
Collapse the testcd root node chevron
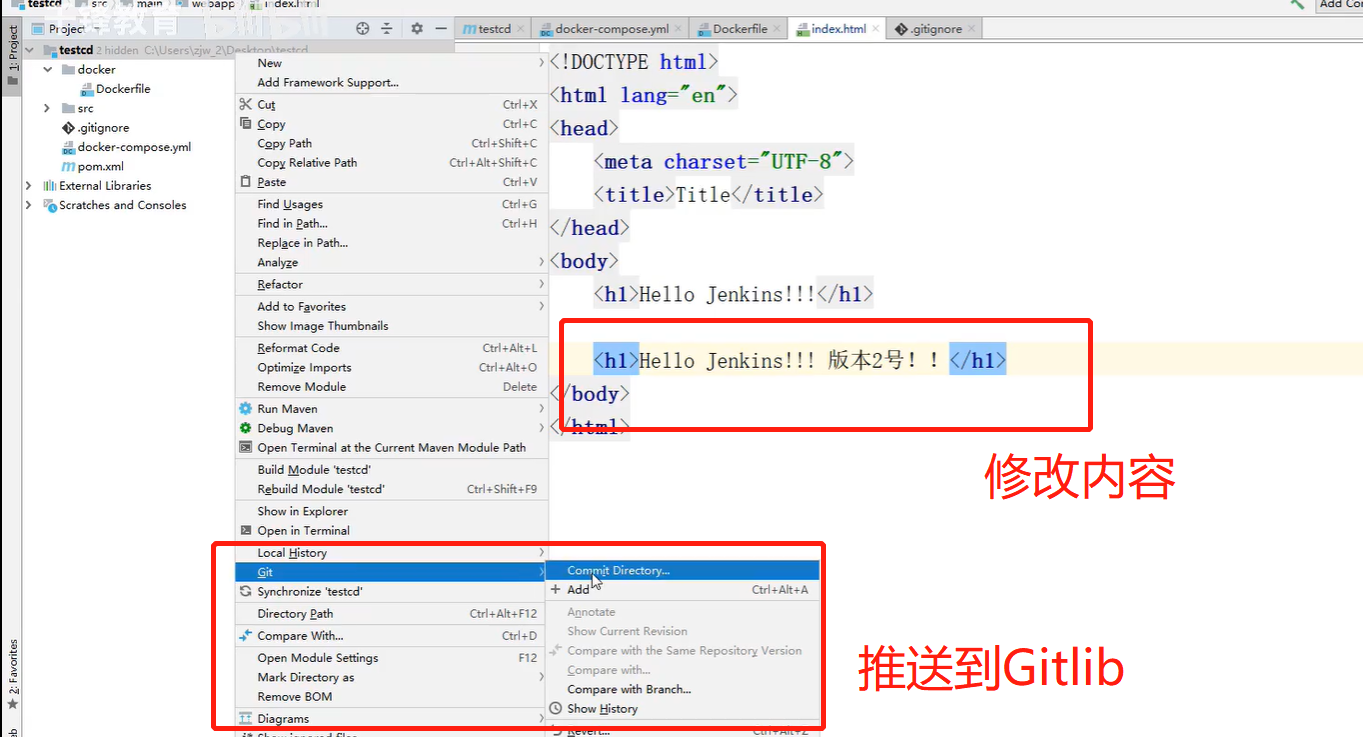[x=29, y=50]
